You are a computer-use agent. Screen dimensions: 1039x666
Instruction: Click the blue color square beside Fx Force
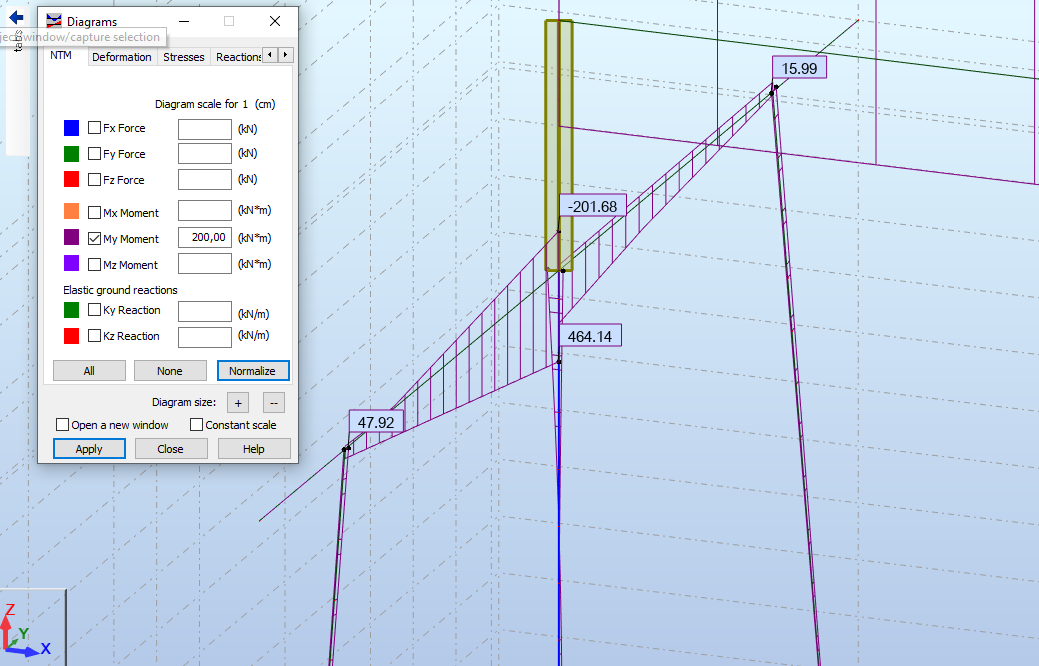72,127
